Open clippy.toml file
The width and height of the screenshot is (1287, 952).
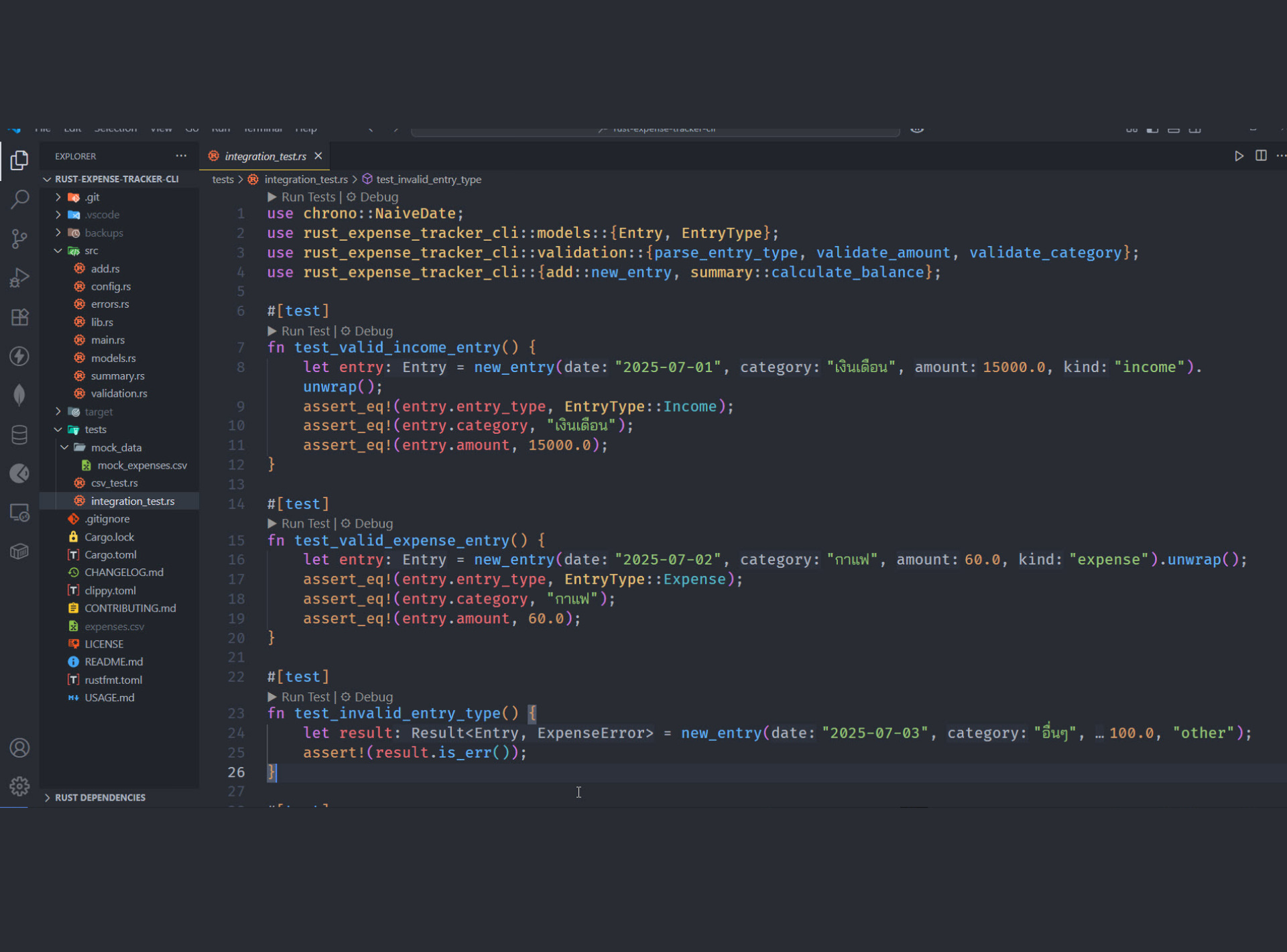(x=110, y=591)
